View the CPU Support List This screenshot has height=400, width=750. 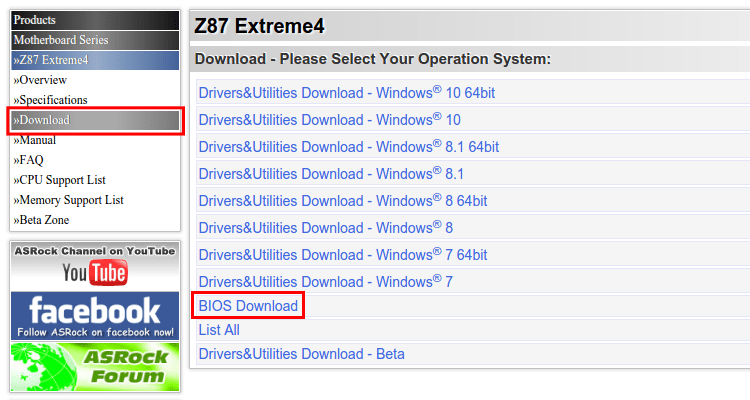[x=59, y=180]
